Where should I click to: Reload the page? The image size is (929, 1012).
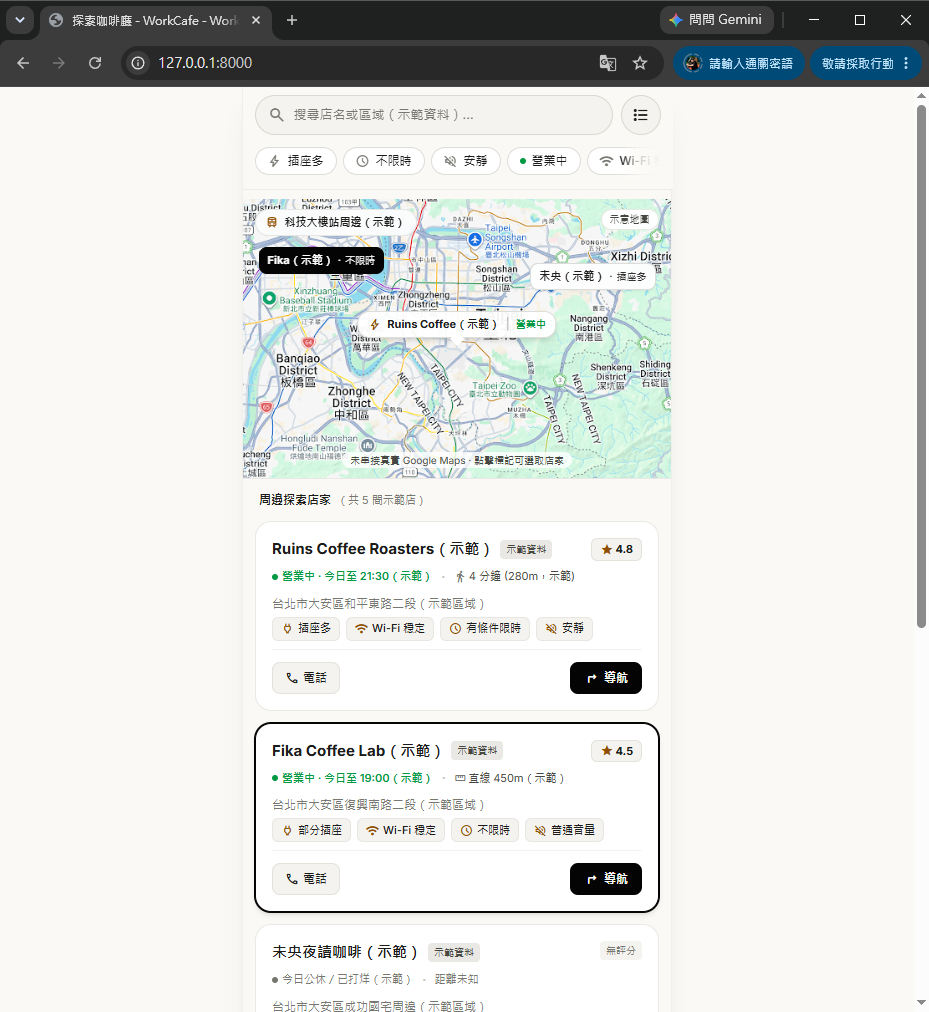tap(95, 63)
